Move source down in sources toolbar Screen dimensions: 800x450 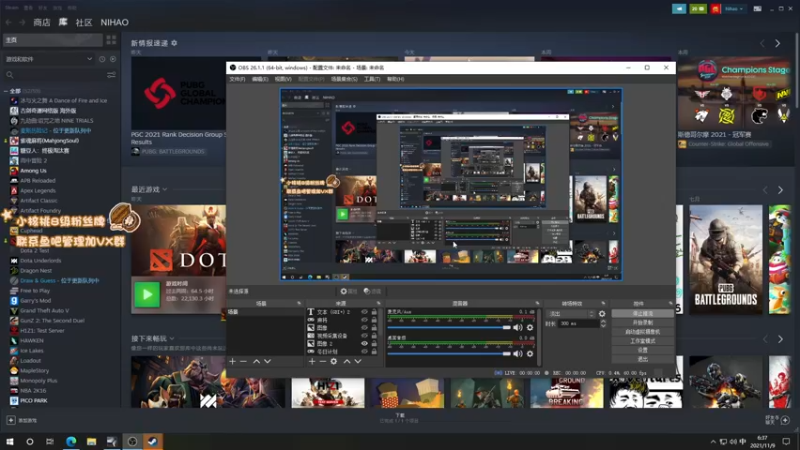pyautogui.click(x=358, y=361)
